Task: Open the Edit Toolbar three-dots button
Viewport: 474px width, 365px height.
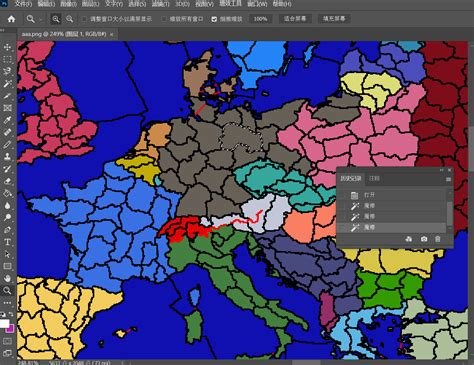Action: (x=7, y=303)
